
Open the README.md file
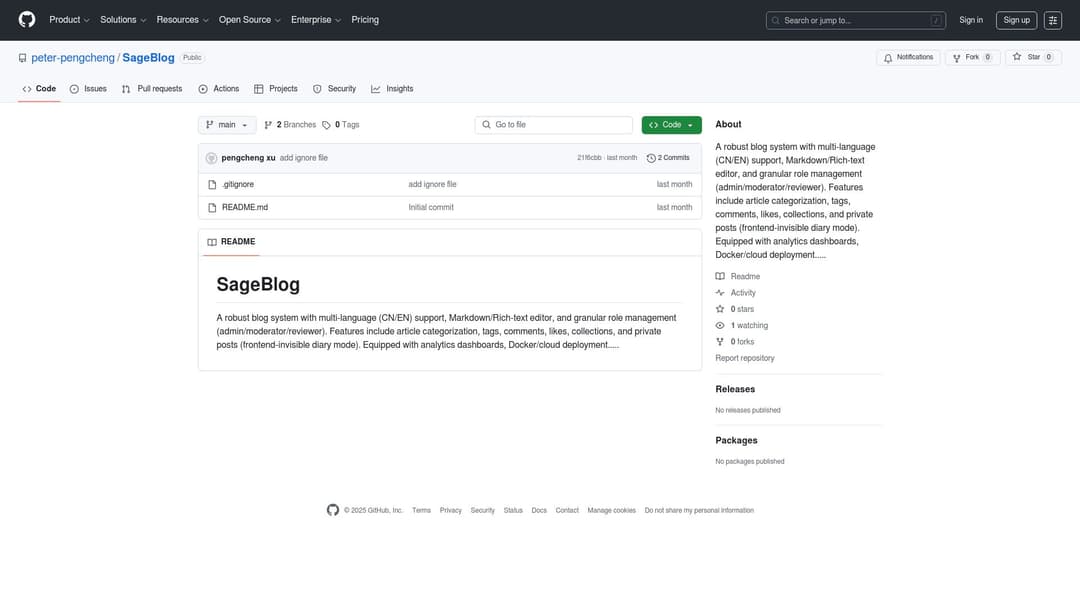point(245,207)
